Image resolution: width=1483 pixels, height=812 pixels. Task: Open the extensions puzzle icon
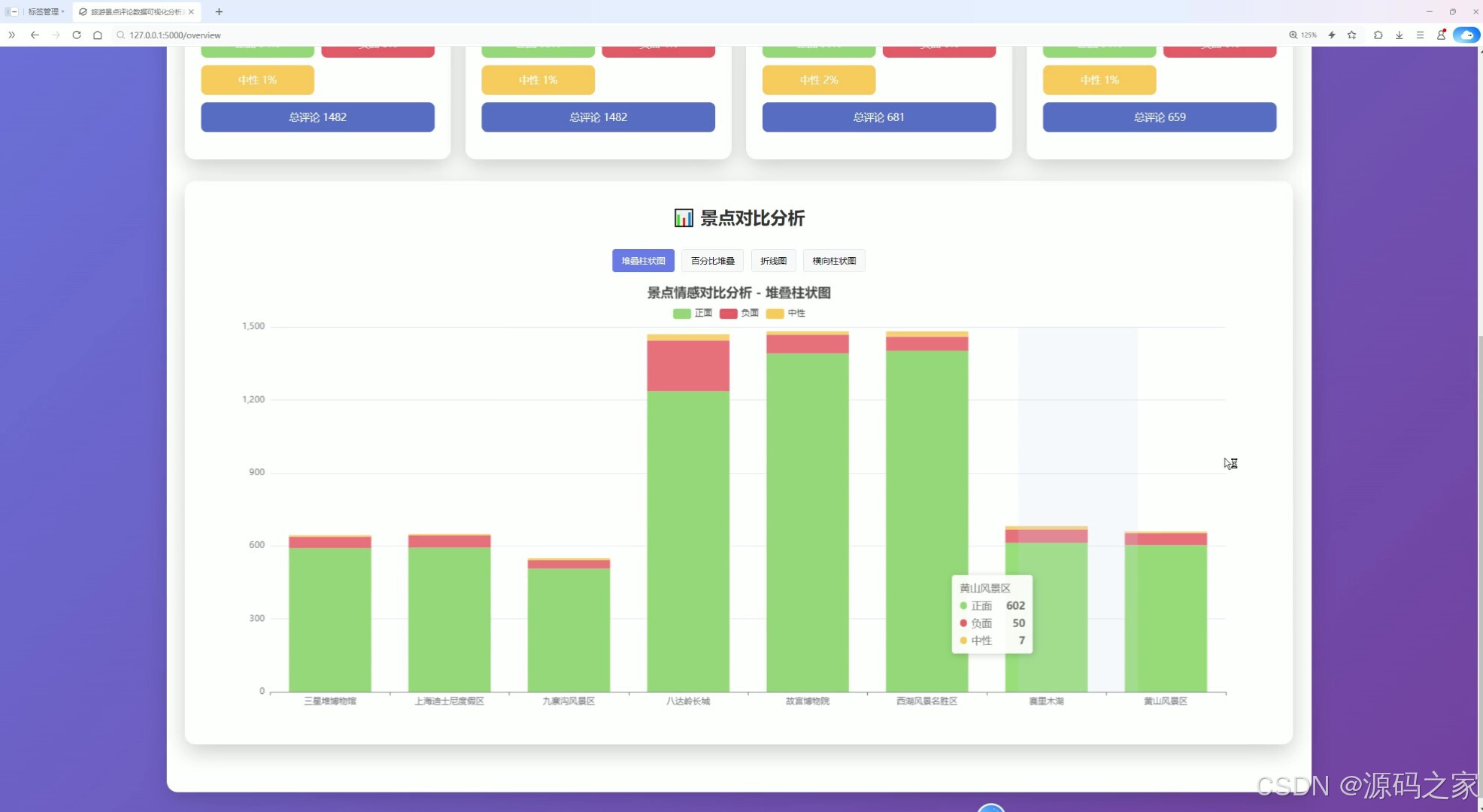1378,35
